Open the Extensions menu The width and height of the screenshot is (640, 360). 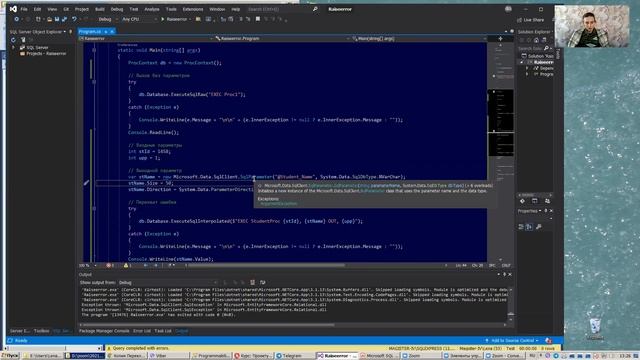pos(193,9)
